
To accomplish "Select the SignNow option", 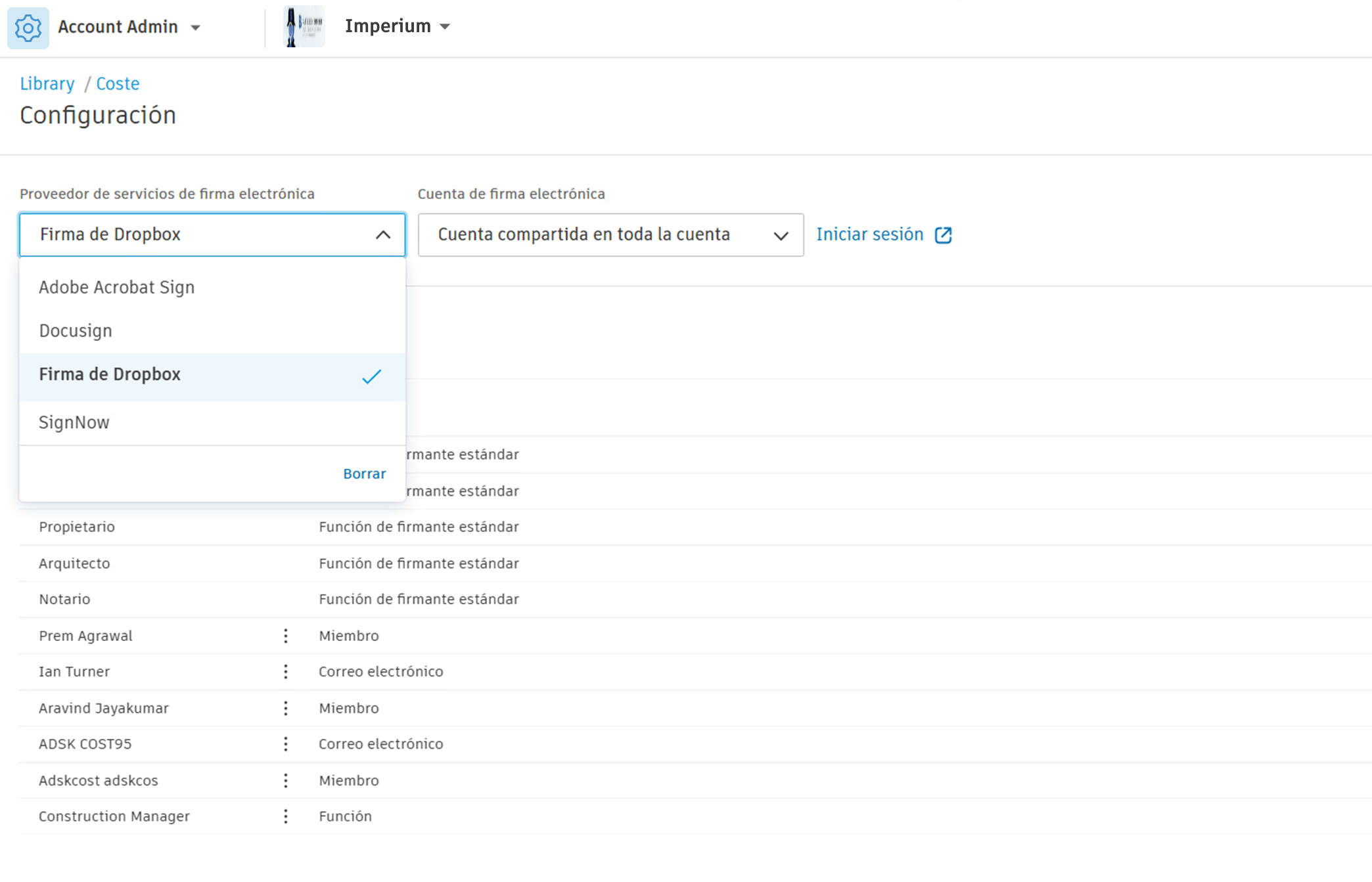I will (74, 422).
